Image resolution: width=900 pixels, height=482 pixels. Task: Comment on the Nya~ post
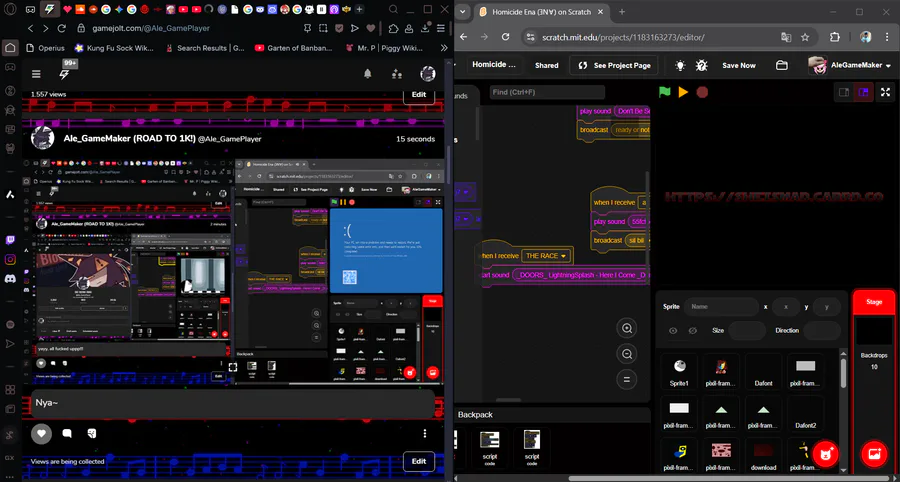click(x=67, y=433)
